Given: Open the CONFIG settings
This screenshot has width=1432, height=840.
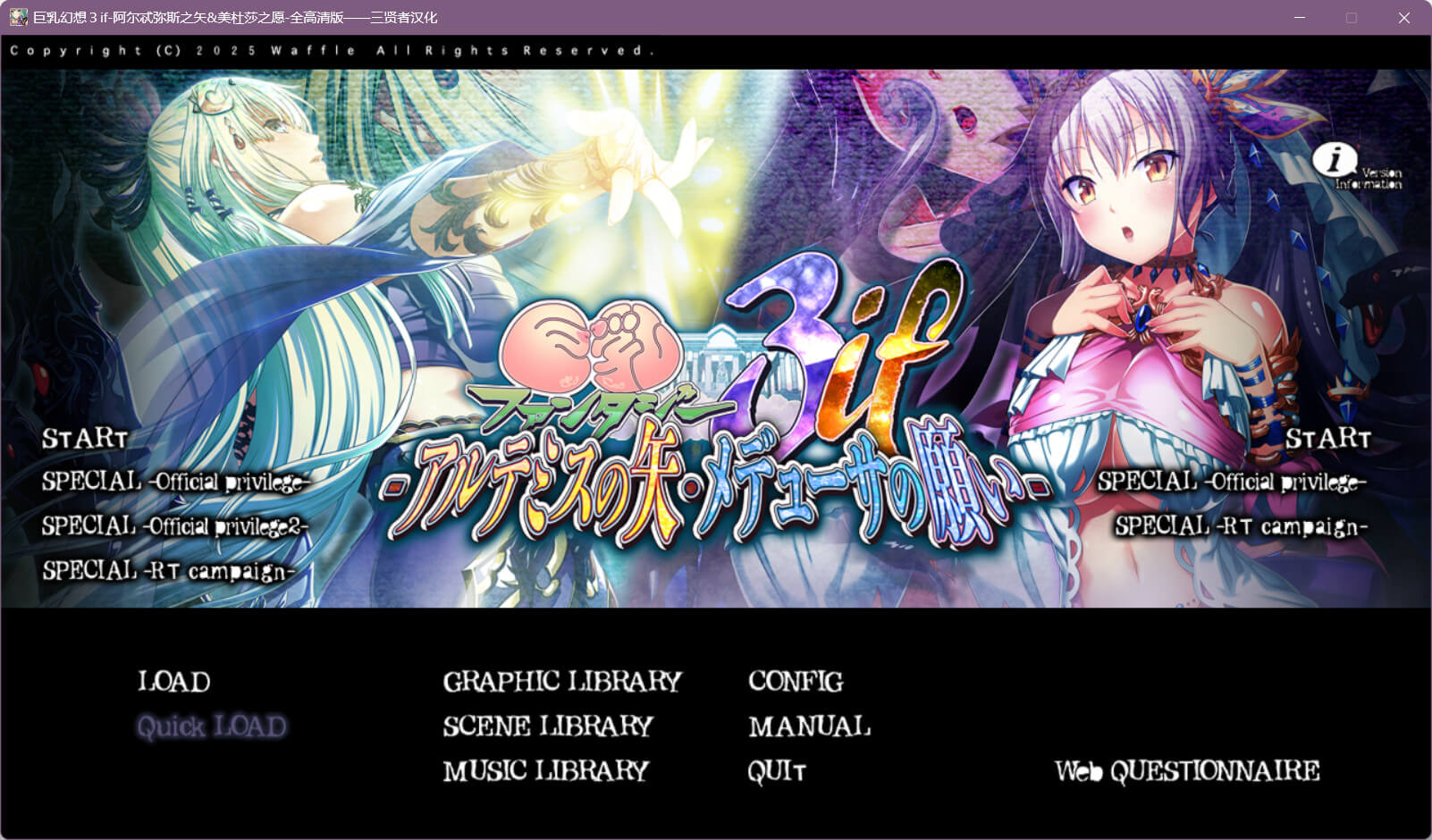Looking at the screenshot, I should pos(796,682).
